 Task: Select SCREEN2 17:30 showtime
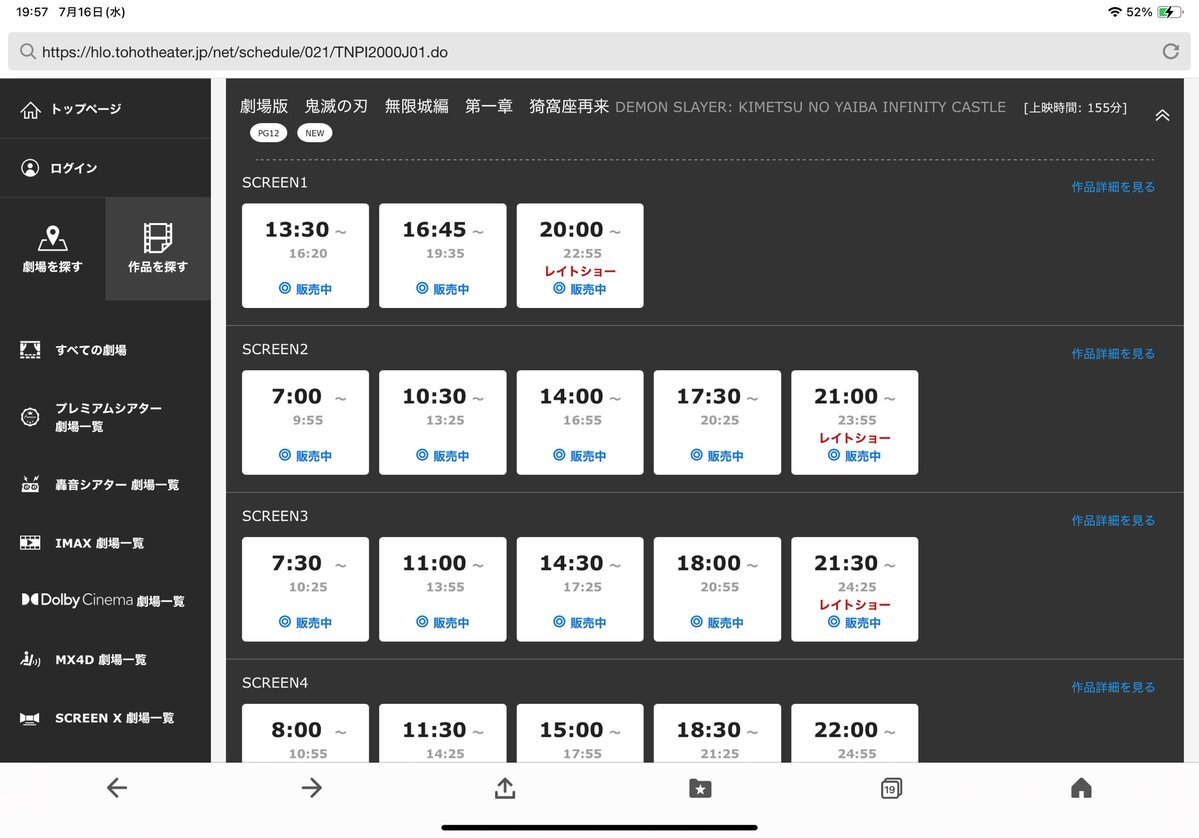717,422
